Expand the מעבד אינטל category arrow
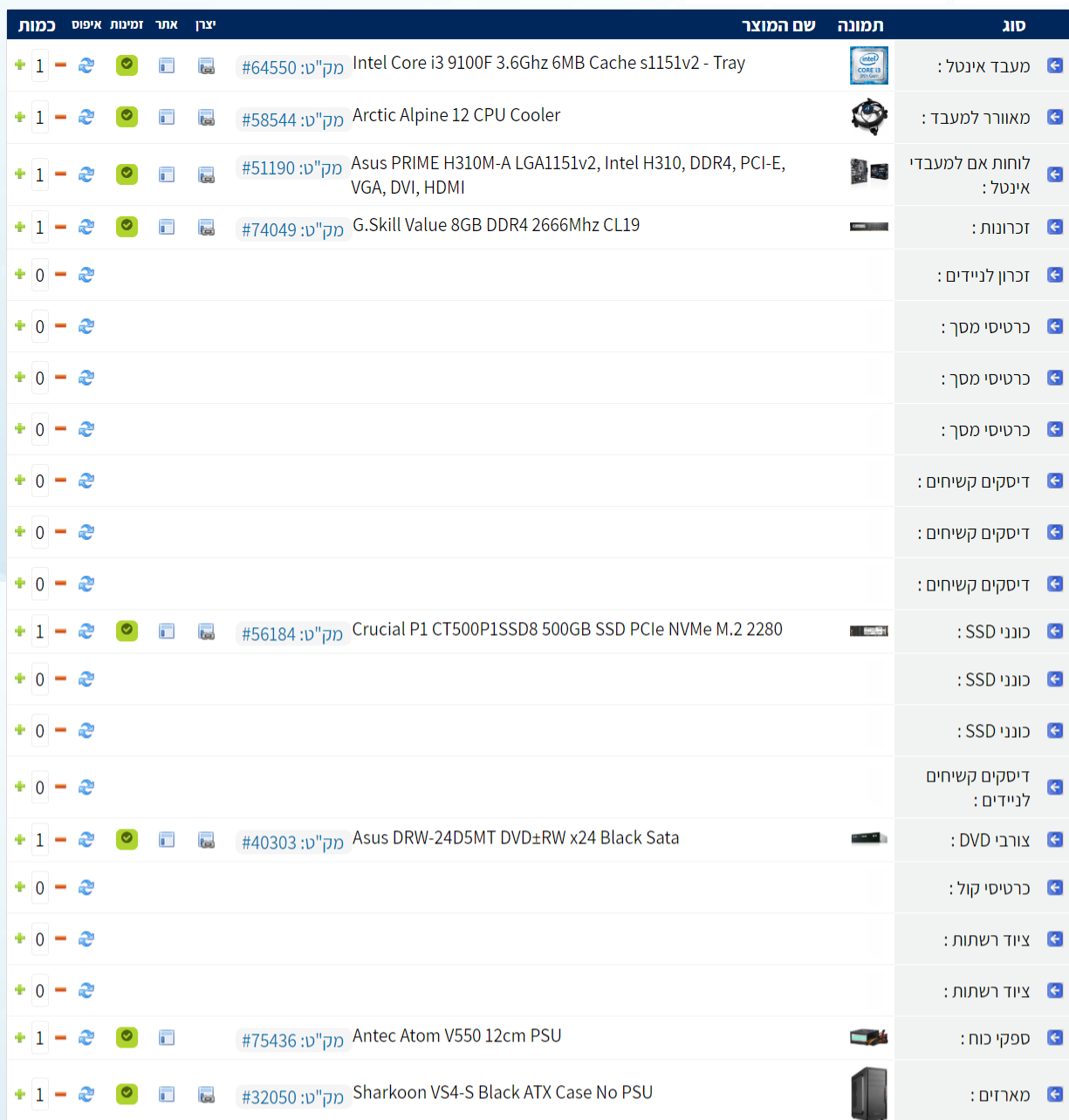Viewport: 1069px width, 1120px height. coord(1055,65)
